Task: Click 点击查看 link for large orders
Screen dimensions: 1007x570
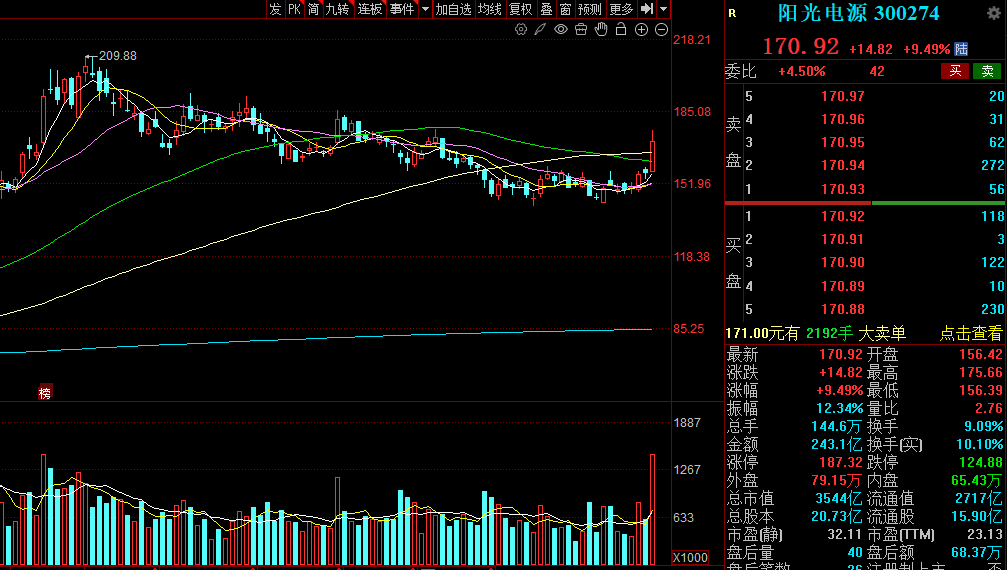Action: [x=970, y=334]
